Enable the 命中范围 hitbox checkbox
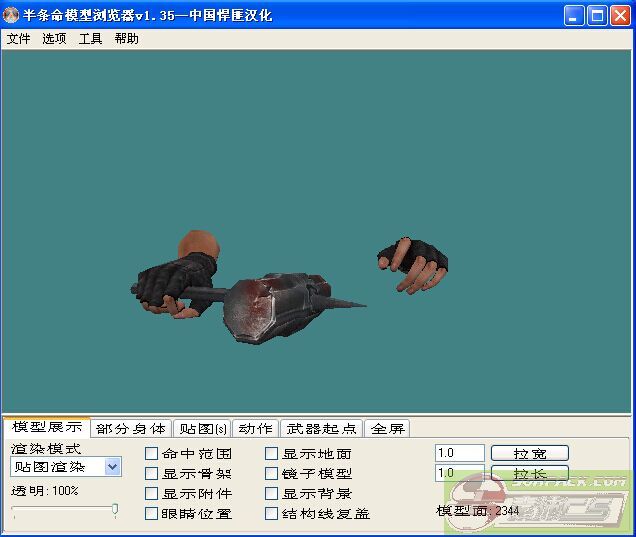This screenshot has width=636, height=537. 152,454
